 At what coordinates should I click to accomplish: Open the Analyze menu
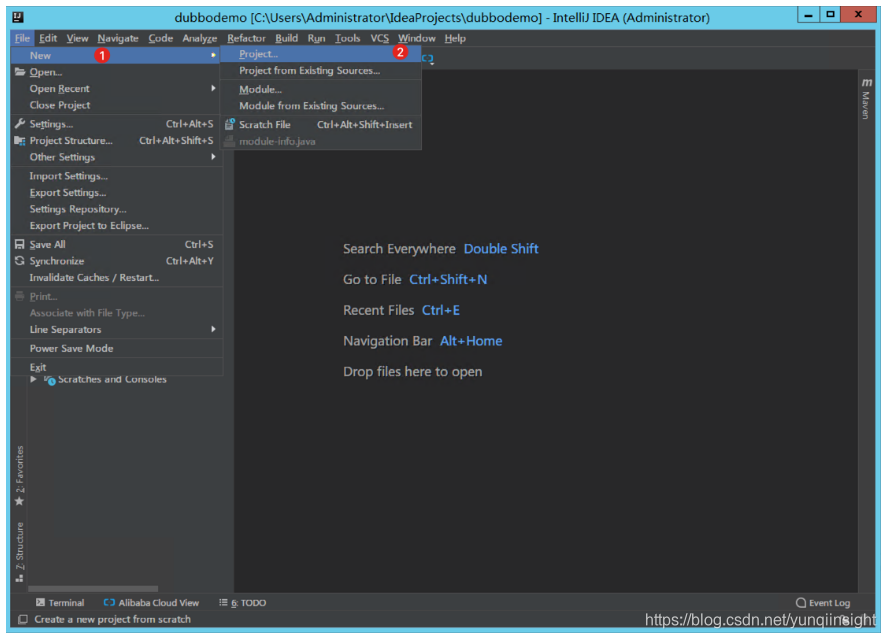[200, 38]
